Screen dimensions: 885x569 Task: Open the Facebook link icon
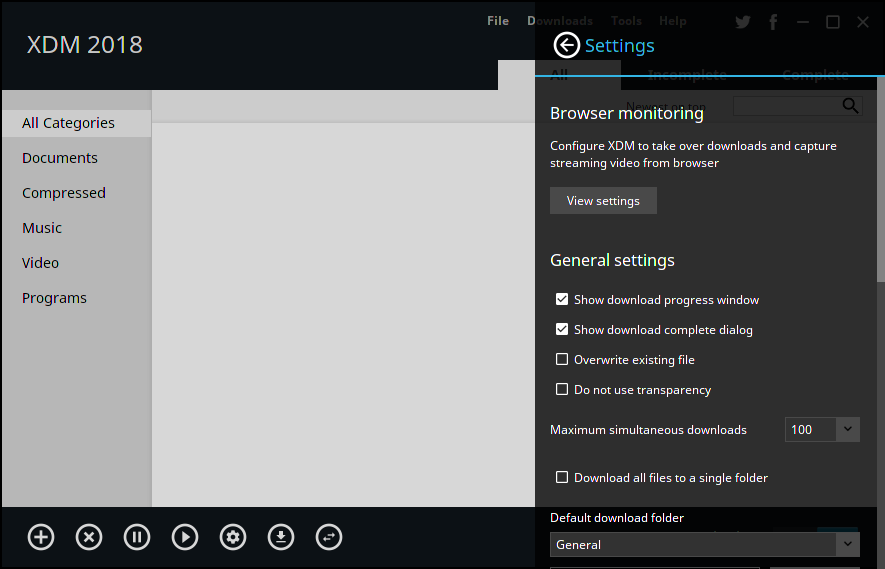773,22
